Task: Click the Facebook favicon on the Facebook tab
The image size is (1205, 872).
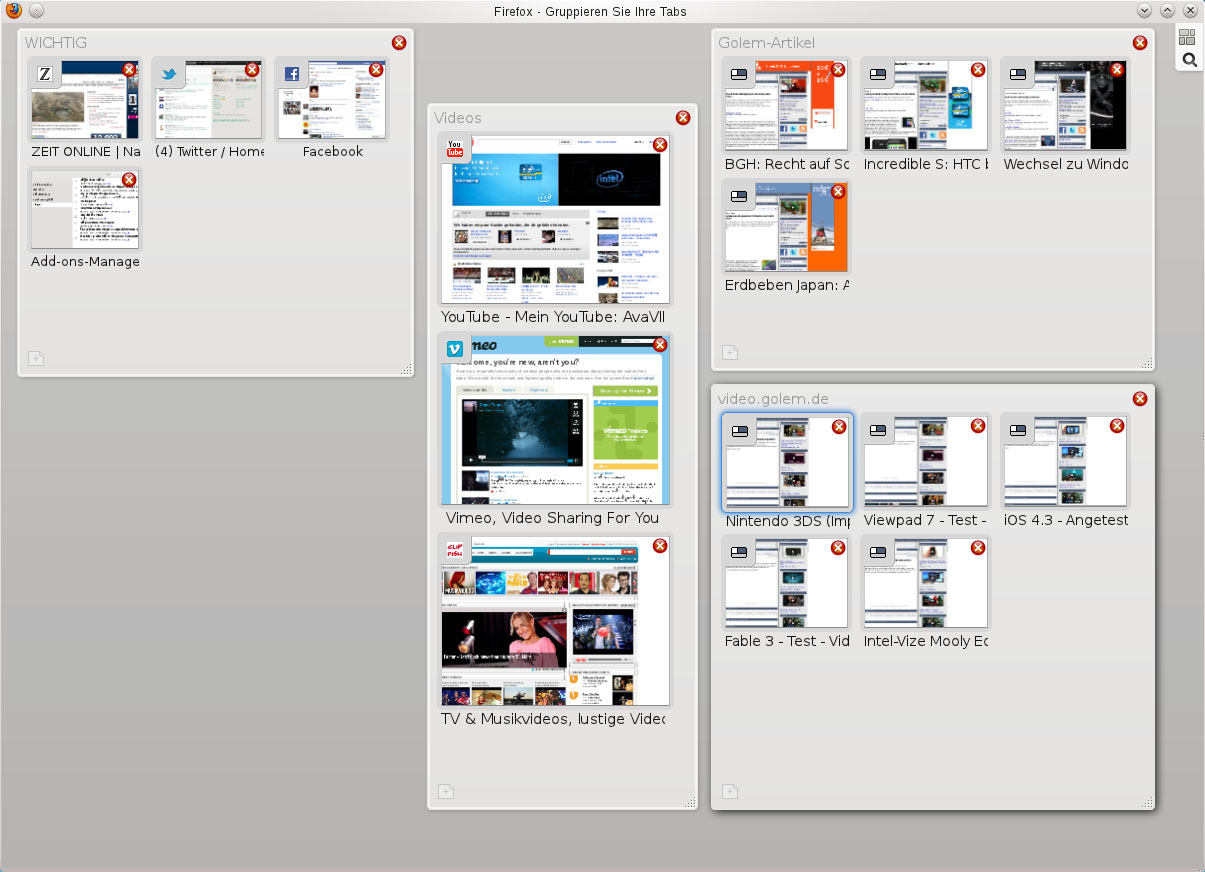Action: [292, 72]
